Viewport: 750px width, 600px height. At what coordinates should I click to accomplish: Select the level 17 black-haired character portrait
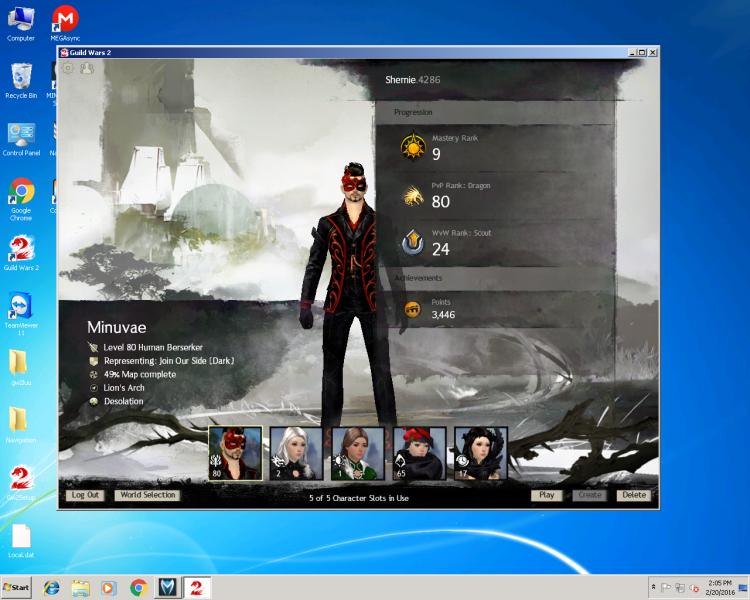481,453
